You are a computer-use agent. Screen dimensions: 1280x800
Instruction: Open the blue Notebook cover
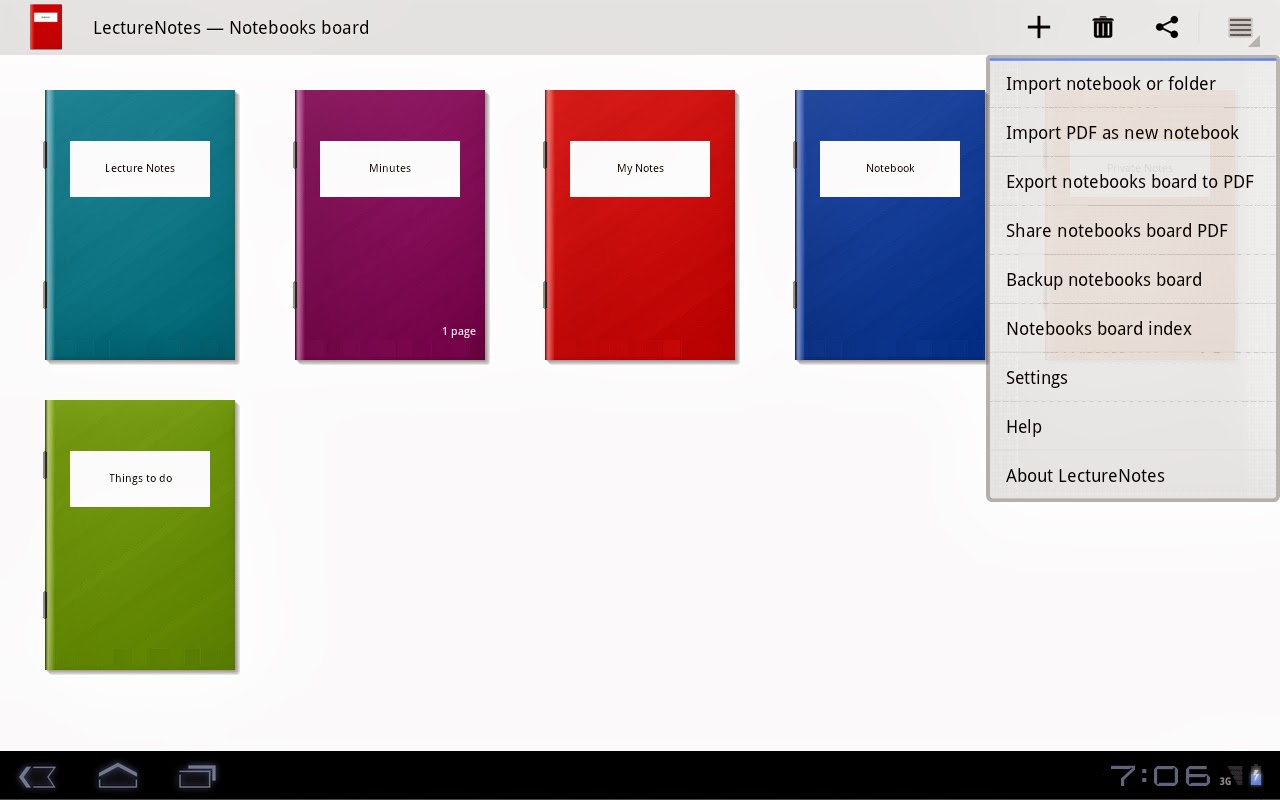pos(890,225)
